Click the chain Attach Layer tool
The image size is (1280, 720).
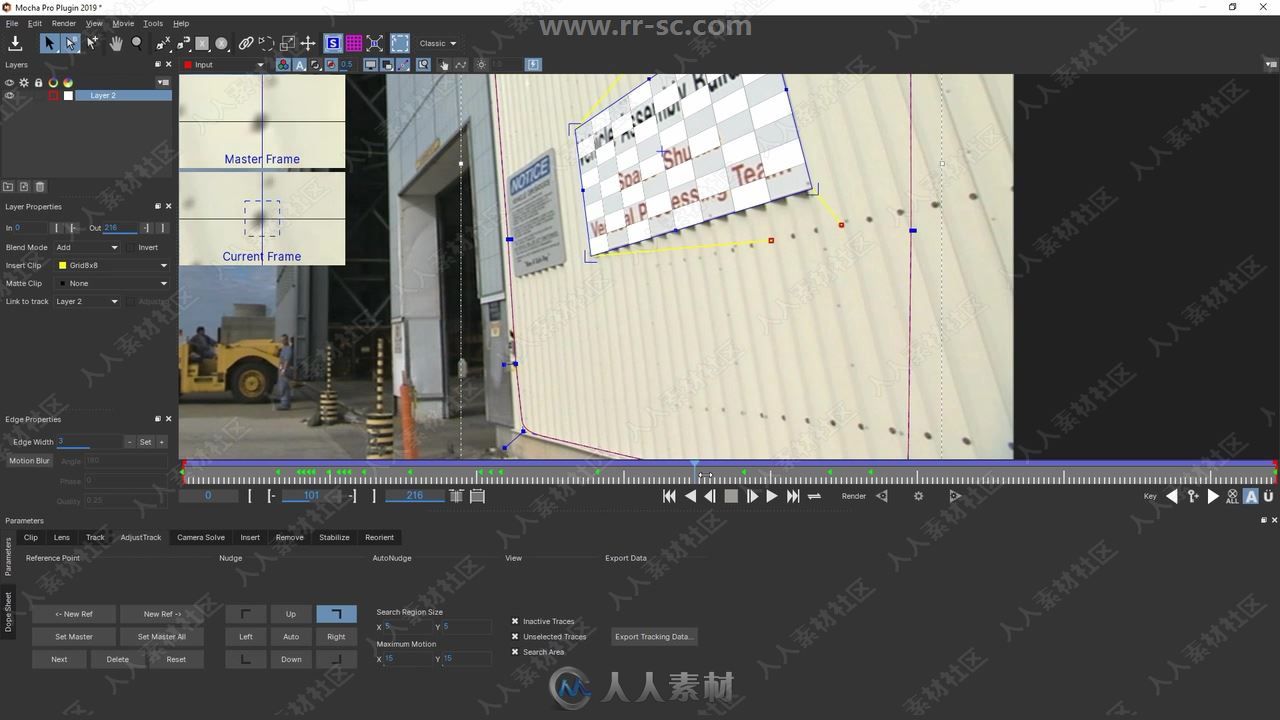245,43
